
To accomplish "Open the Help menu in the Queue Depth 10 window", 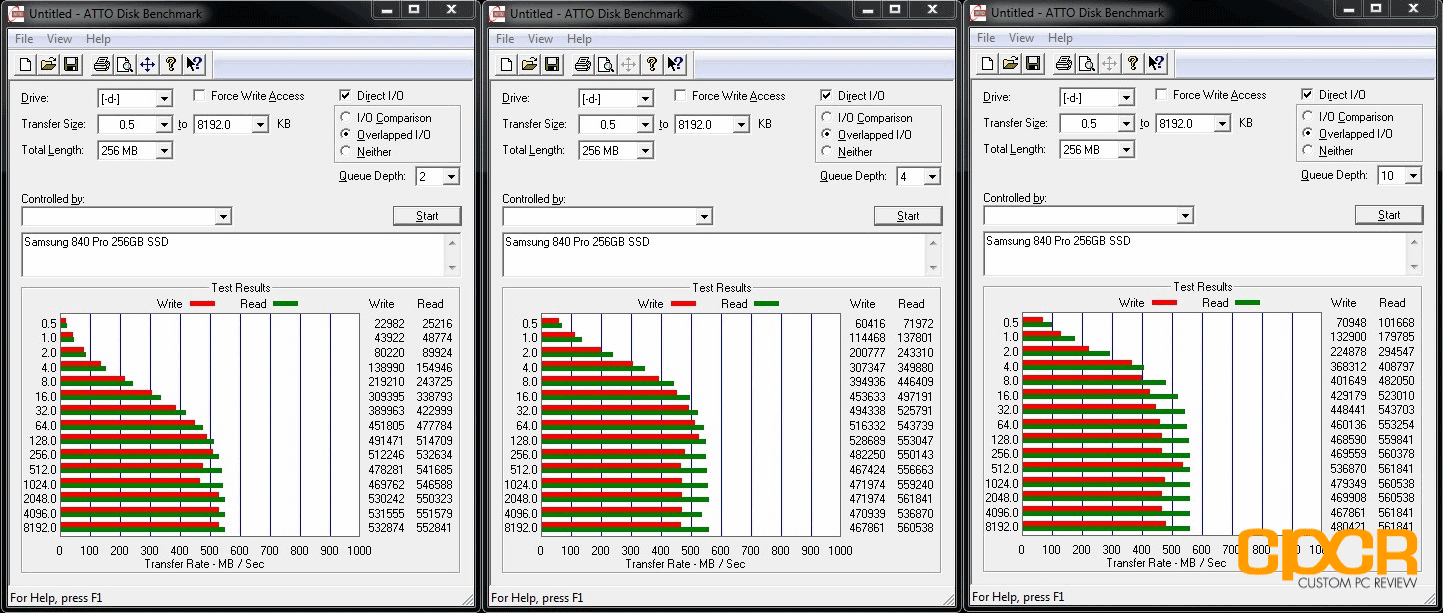I will click(1060, 38).
